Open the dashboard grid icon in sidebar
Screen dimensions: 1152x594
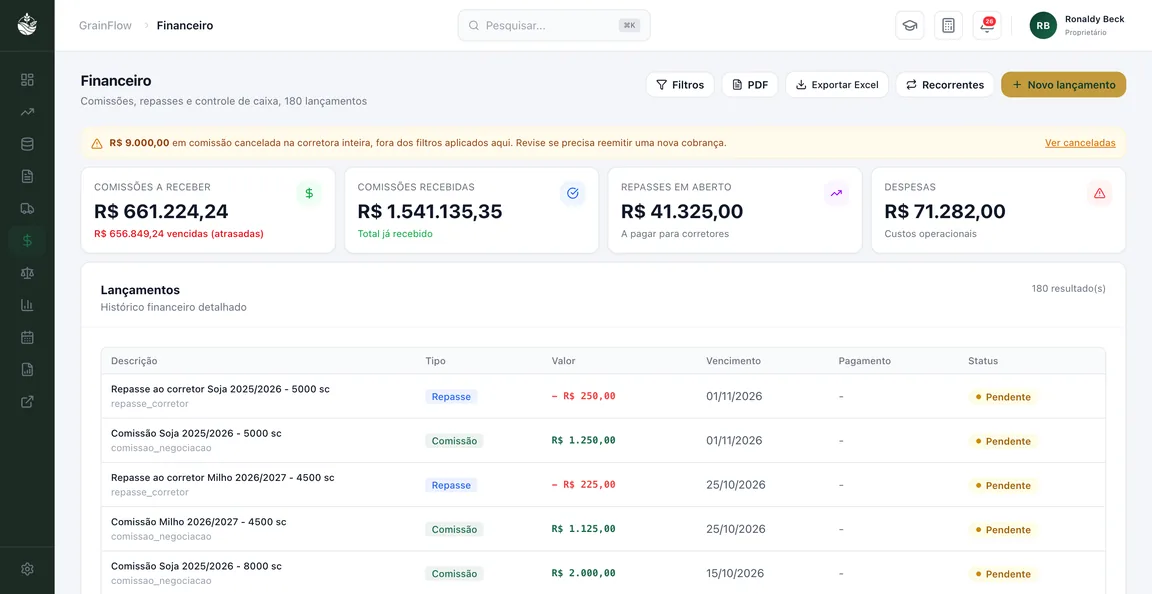tap(27, 79)
